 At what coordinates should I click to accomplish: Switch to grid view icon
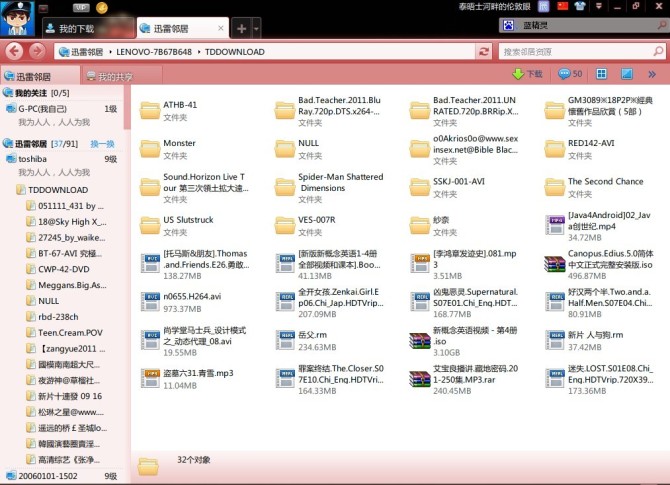tap(601, 74)
